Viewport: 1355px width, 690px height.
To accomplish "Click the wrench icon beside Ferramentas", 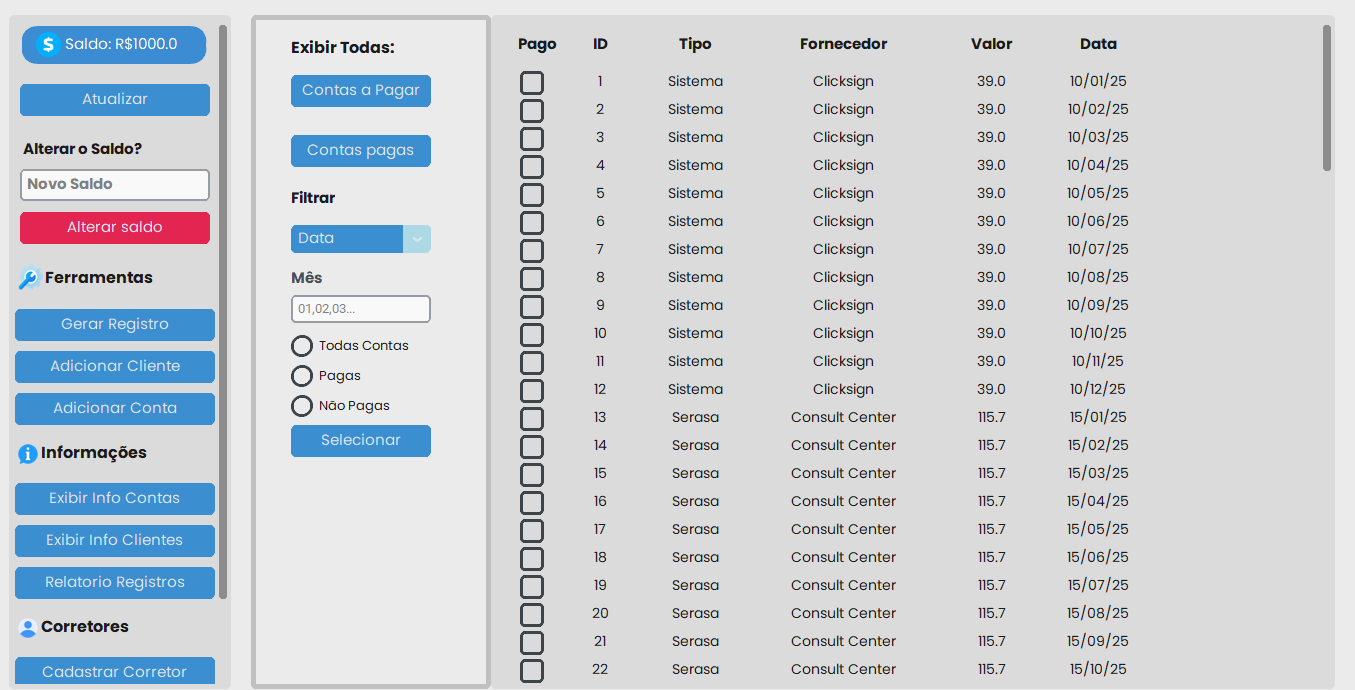I will click(29, 279).
